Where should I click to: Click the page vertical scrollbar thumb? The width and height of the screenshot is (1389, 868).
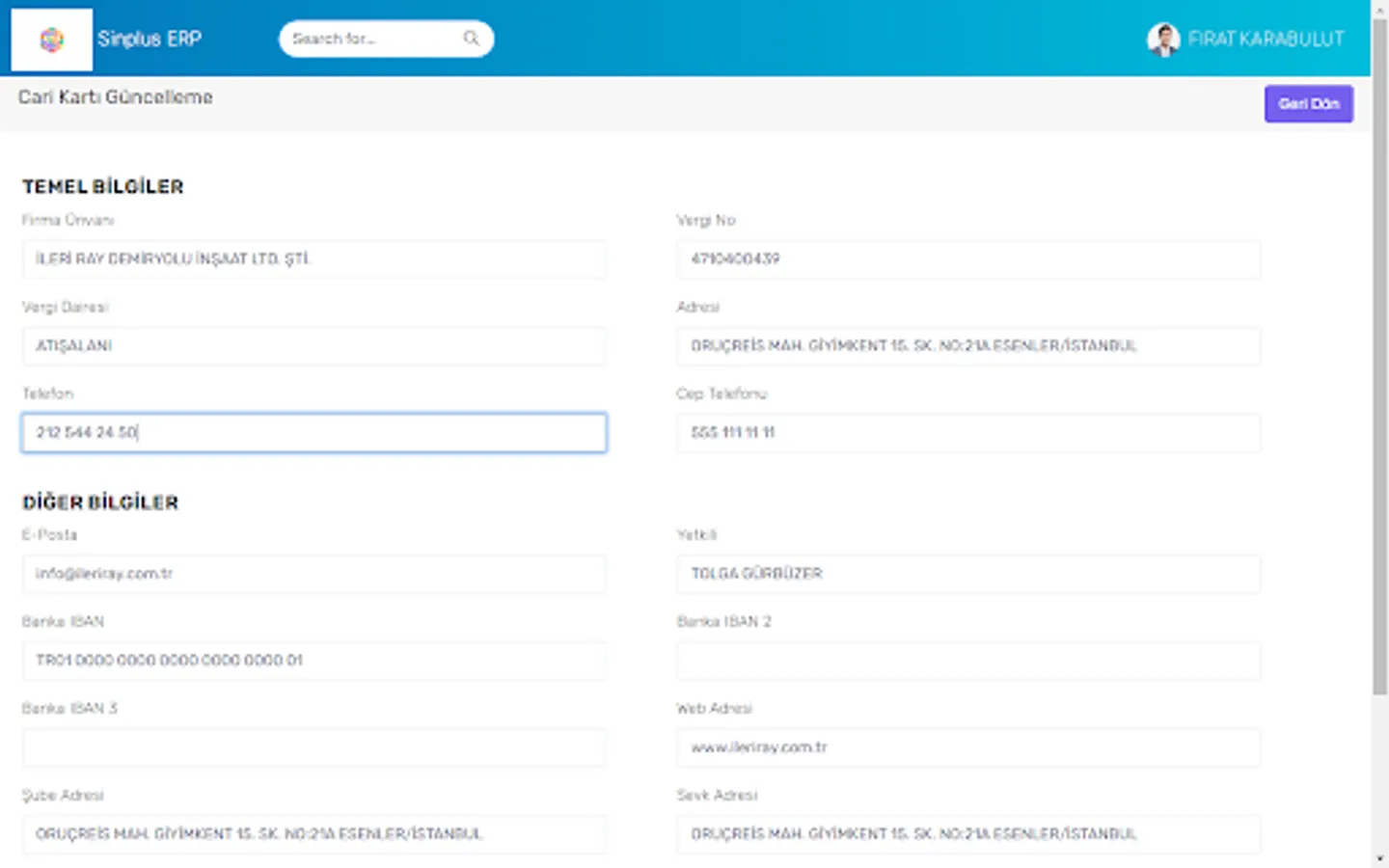(x=1380, y=357)
